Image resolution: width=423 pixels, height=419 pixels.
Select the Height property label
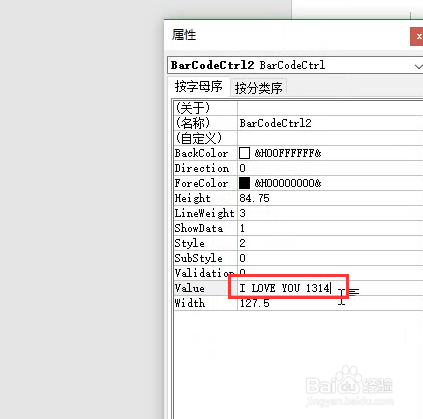(193, 198)
